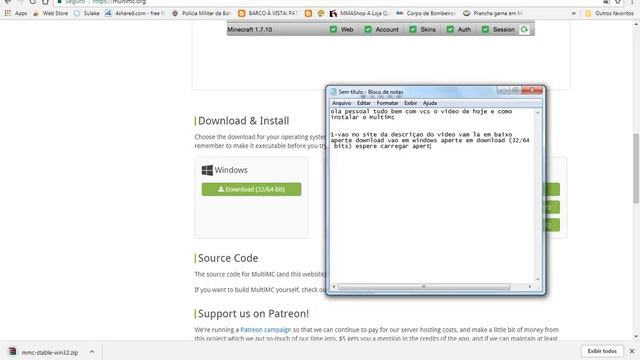Click the Download (32/64-bit) button for Windows
The width and height of the screenshot is (640, 360).
251,189
